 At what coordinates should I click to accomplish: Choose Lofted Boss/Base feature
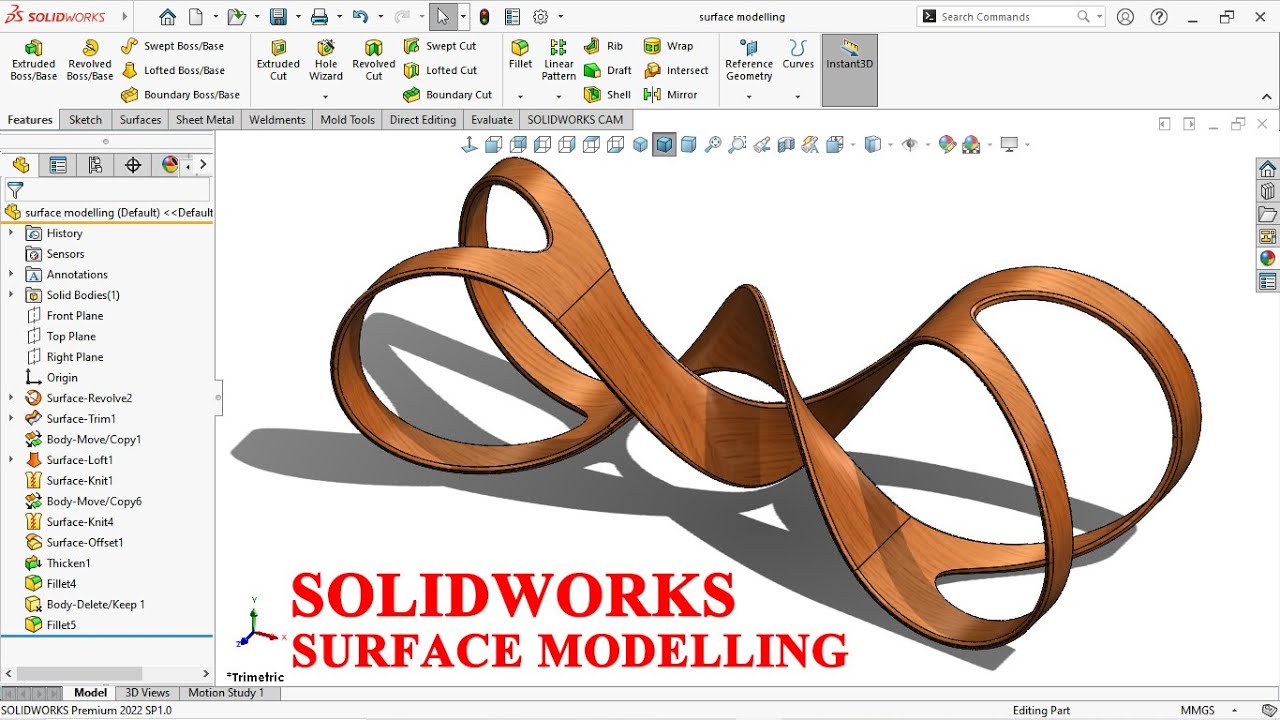[x=172, y=70]
